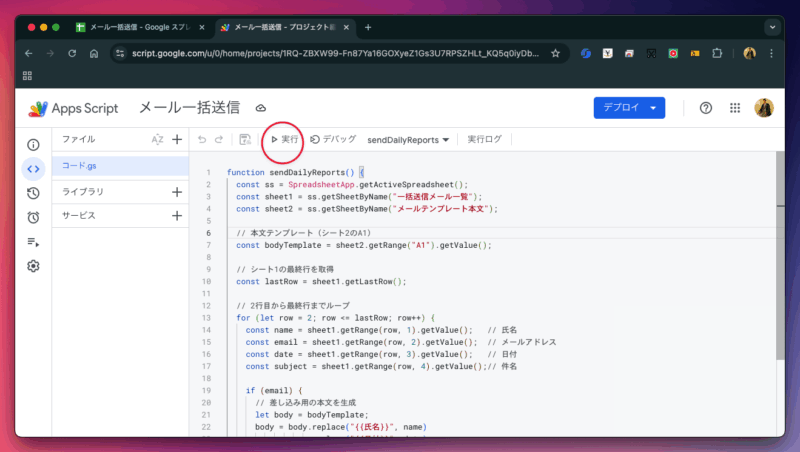This screenshot has height=452, width=800.
Task: Open the Overview (info) sidebar icon
Action: pos(33,145)
